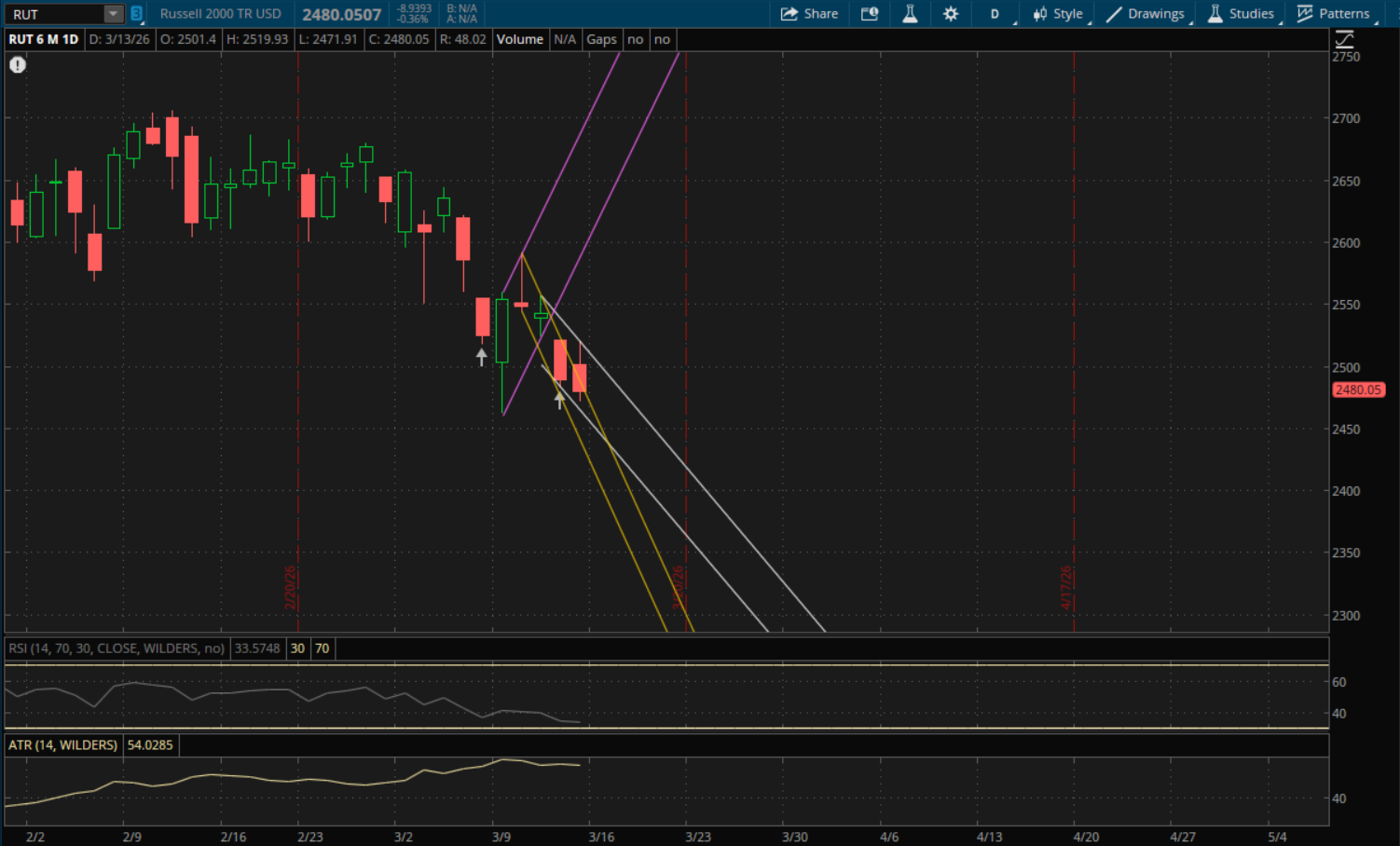Click the Share chart icon
This screenshot has height=846, width=1400.
tap(809, 14)
